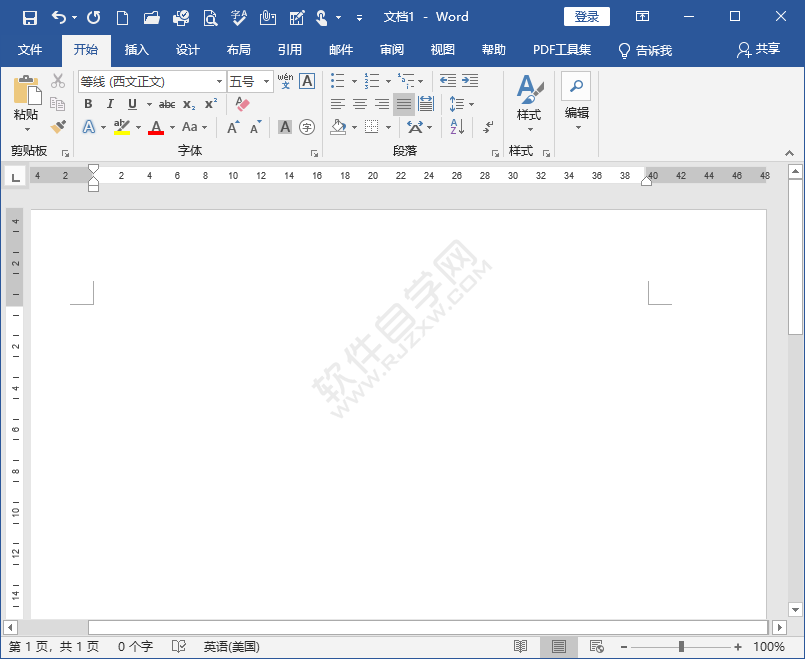Image resolution: width=805 pixels, height=659 pixels.
Task: Toggle Strikethrough abc formatting
Action: point(167,104)
